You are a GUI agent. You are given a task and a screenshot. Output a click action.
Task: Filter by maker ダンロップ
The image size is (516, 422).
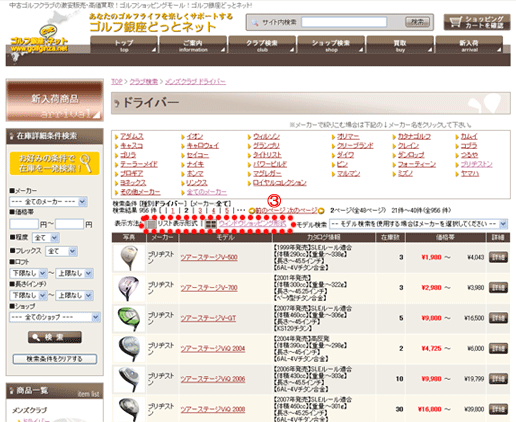click(411, 155)
